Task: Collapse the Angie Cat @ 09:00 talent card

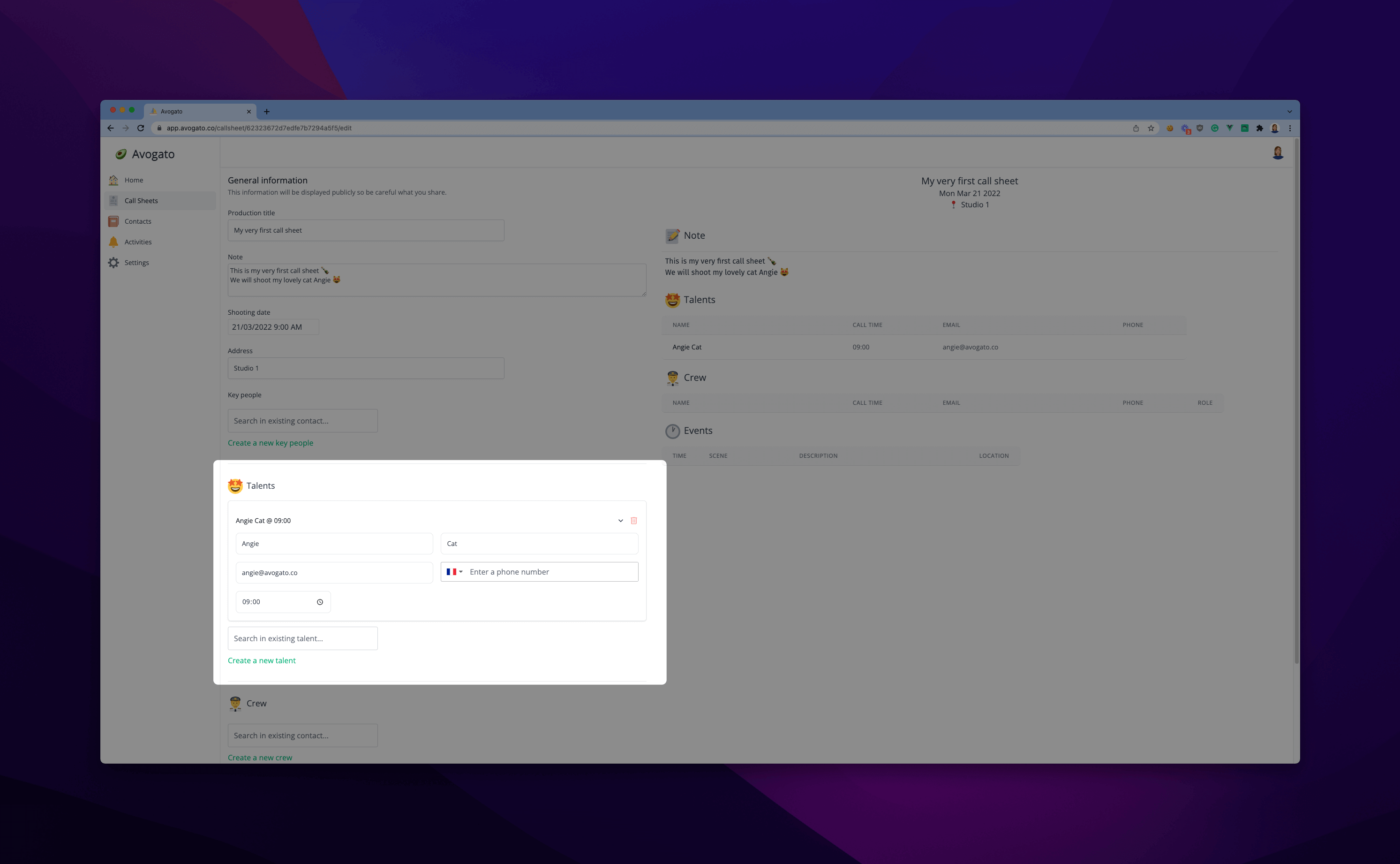Action: pos(620,521)
